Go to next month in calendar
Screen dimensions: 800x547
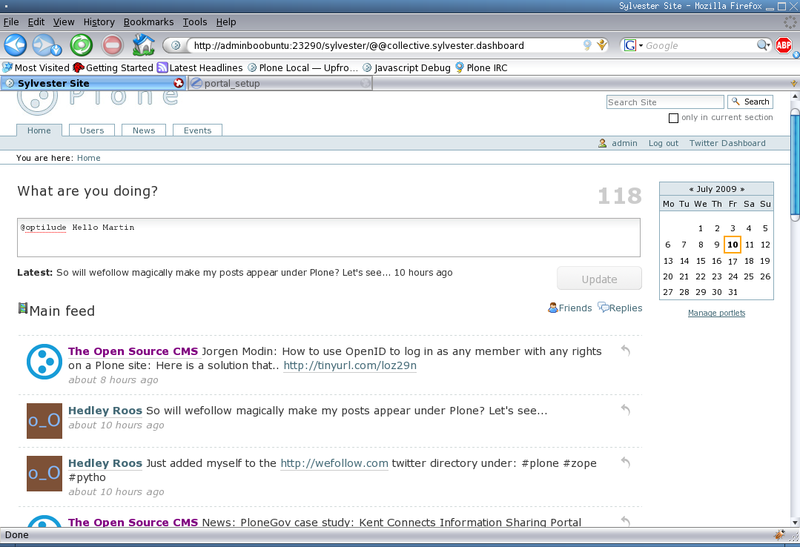(x=744, y=188)
